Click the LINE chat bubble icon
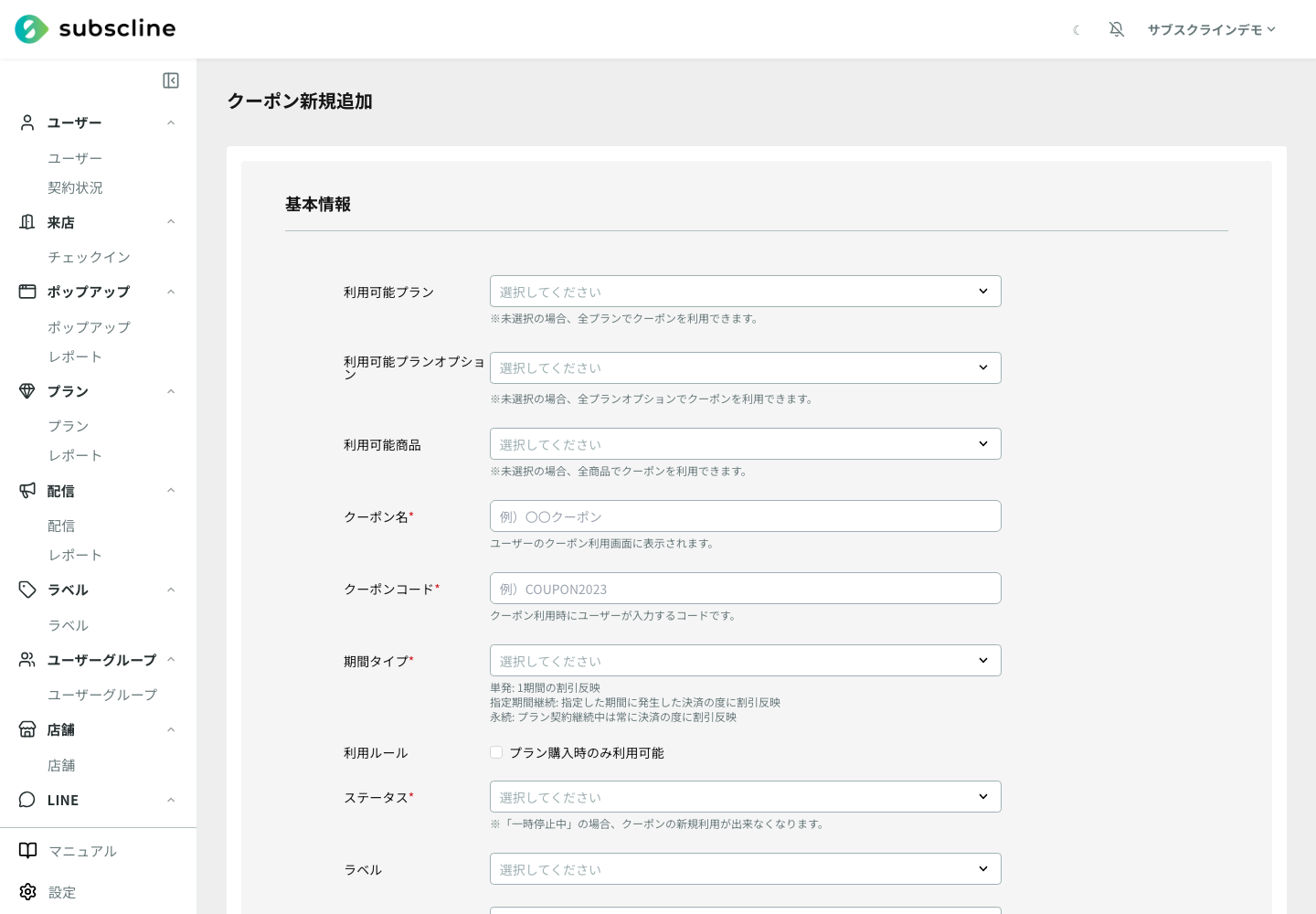This screenshot has height=914, width=1316. (x=27, y=800)
